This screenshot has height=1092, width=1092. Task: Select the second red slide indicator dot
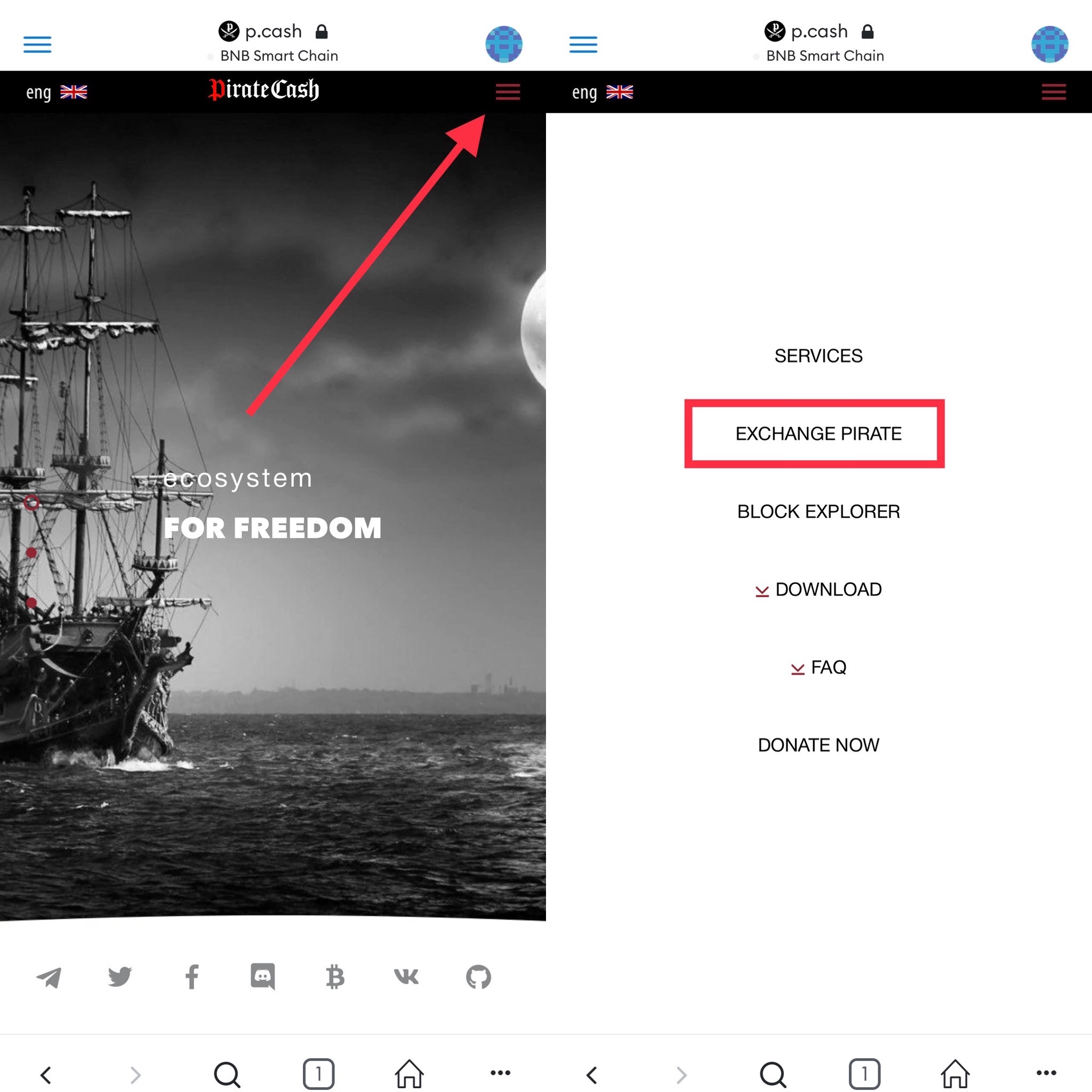pyautogui.click(x=31, y=552)
